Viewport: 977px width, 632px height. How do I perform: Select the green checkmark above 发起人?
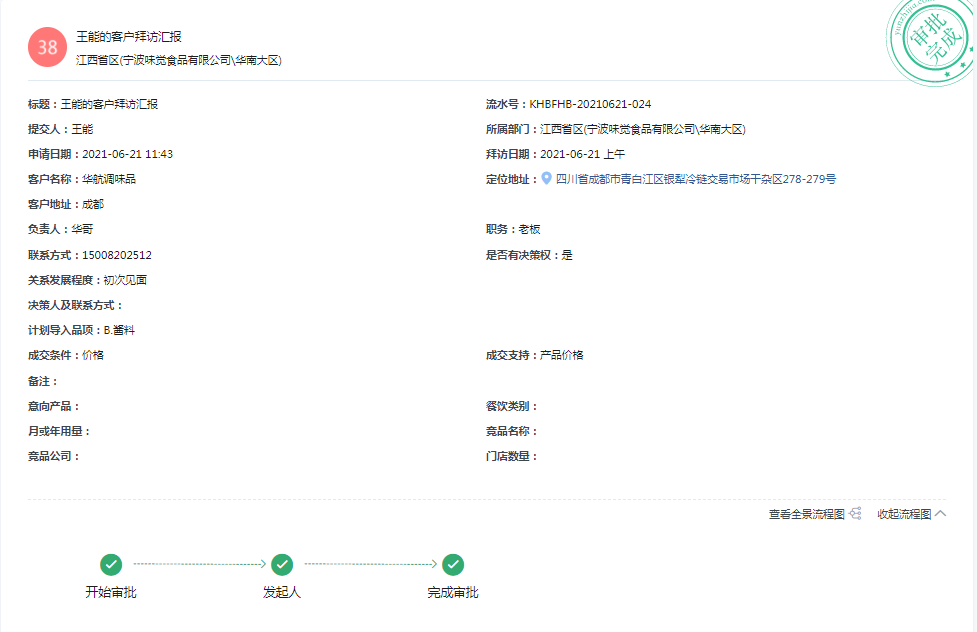pos(282,565)
